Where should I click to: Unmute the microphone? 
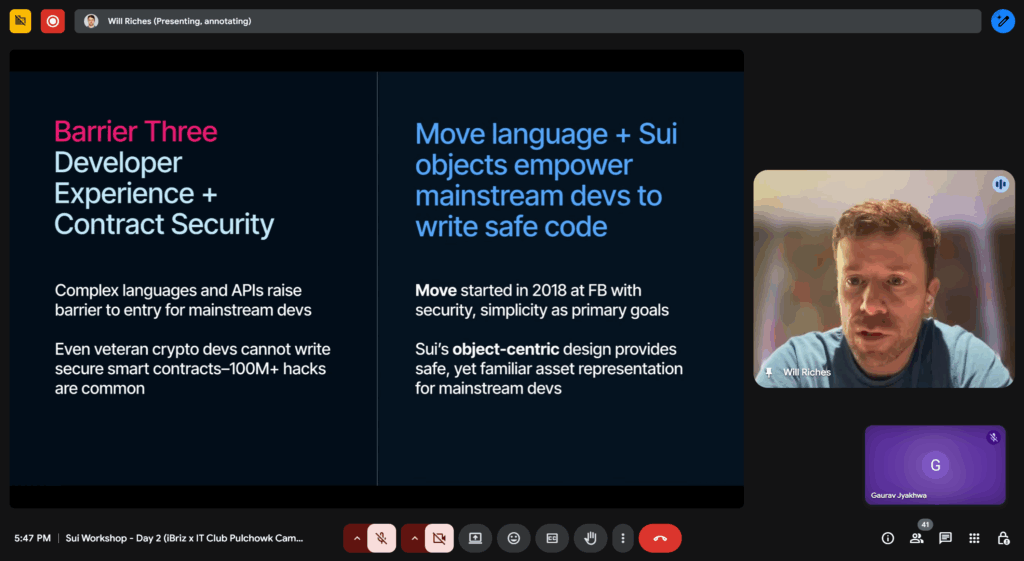click(x=381, y=538)
